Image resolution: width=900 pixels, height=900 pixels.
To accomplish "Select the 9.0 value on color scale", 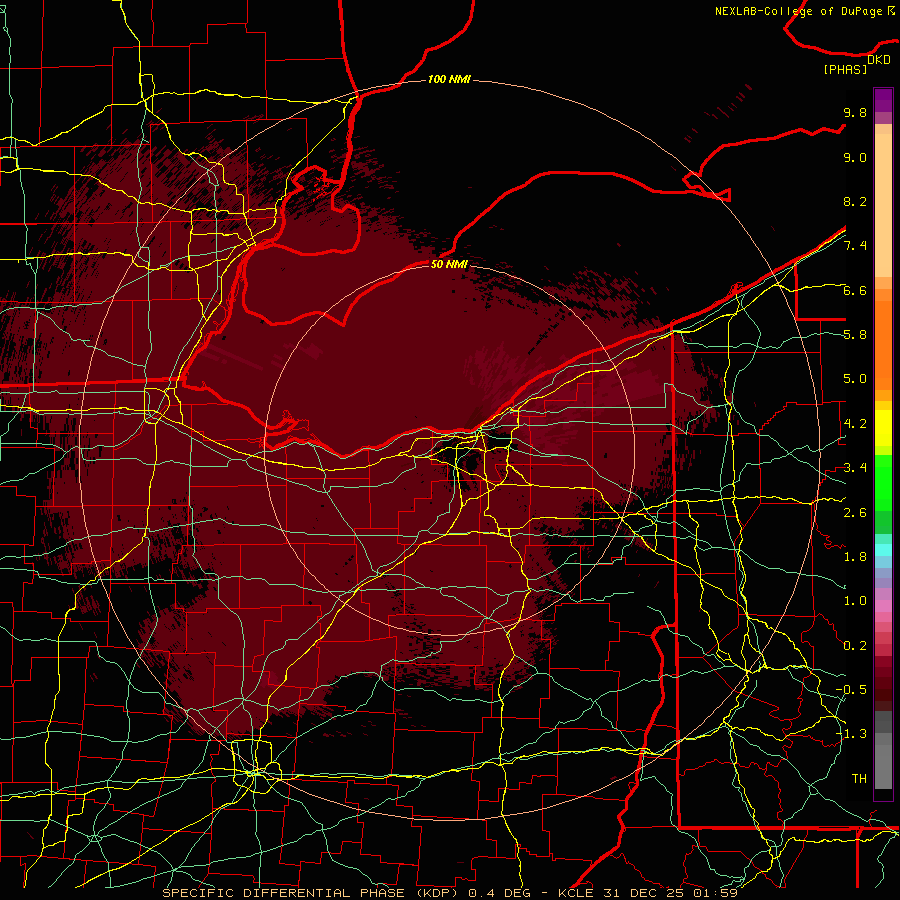I will (x=855, y=157).
